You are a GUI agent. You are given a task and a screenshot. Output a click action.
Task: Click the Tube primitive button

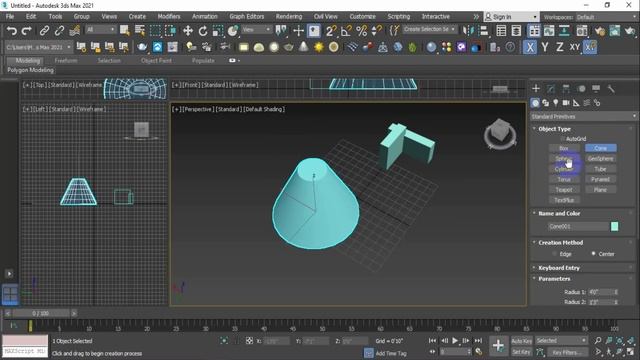tap(600, 169)
